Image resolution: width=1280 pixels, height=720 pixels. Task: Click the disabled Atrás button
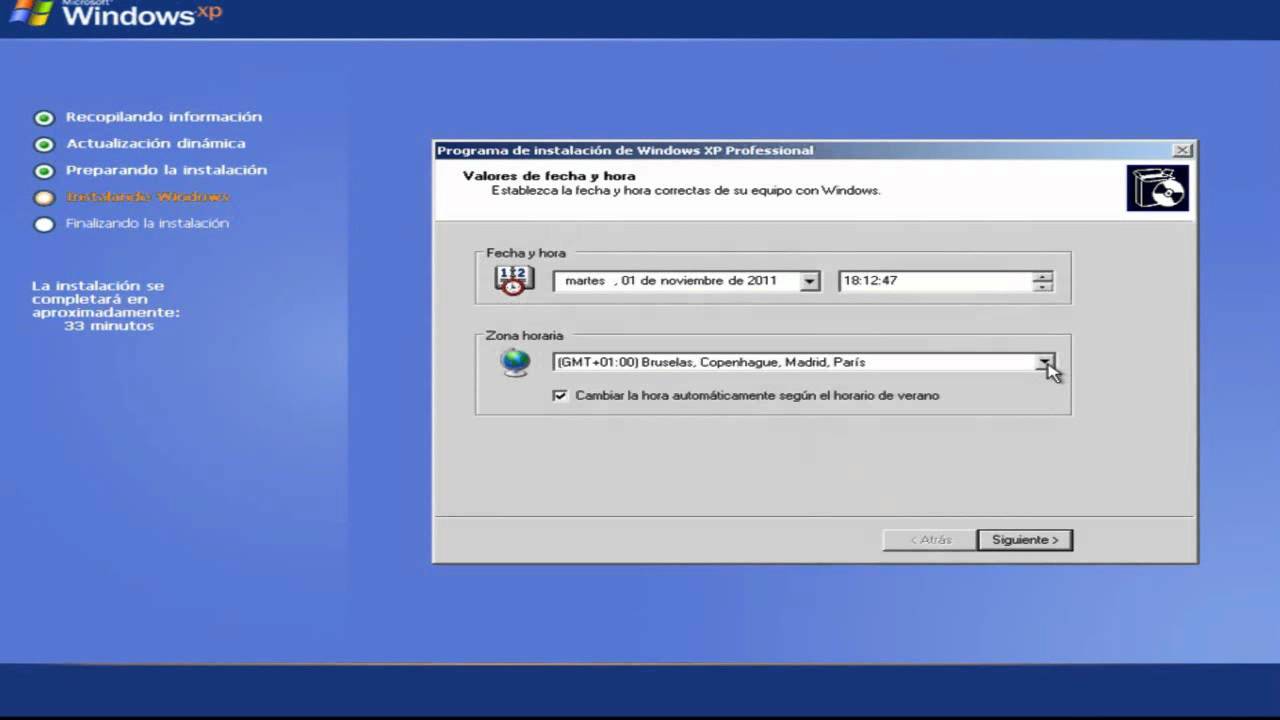[x=929, y=540]
